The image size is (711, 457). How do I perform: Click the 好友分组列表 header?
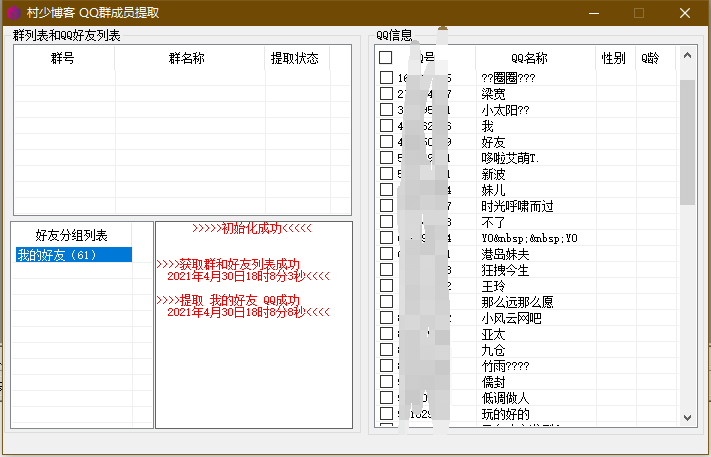point(72,235)
